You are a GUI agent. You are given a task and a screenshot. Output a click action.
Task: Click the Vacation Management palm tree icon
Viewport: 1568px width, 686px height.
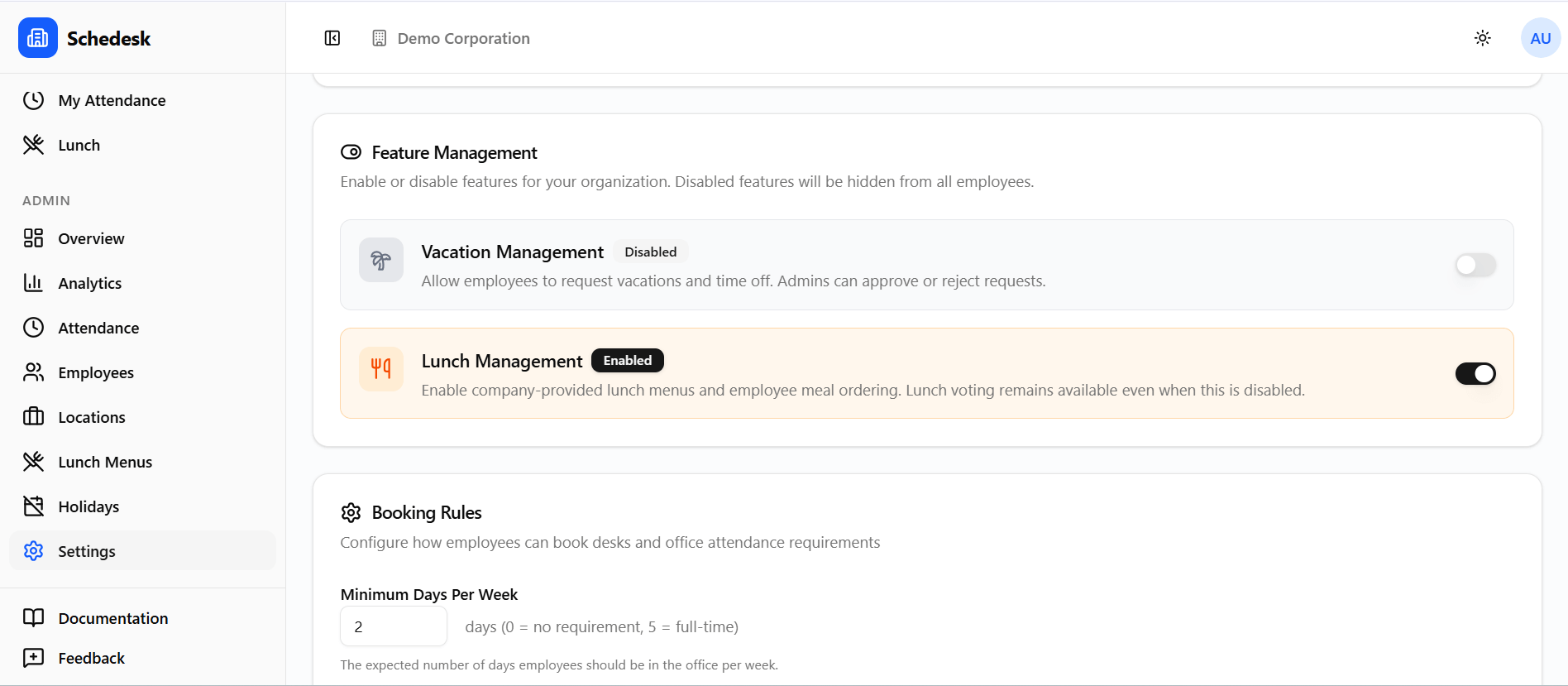(x=381, y=261)
